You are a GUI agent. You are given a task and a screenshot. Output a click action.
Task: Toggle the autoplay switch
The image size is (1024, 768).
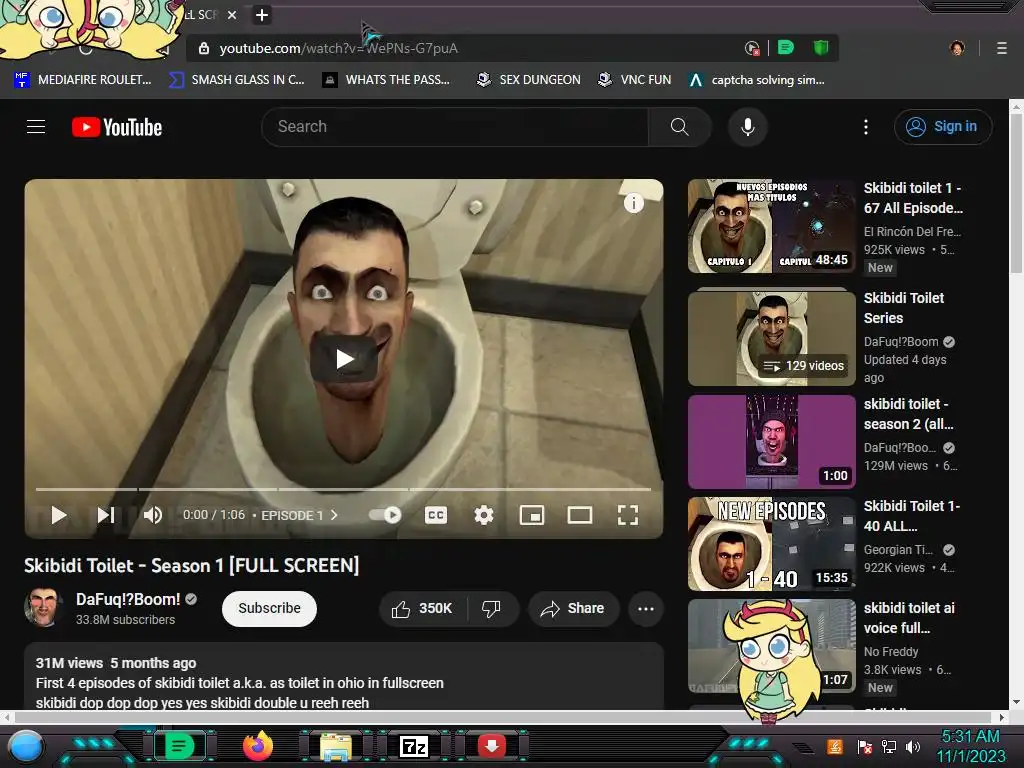pyautogui.click(x=385, y=515)
